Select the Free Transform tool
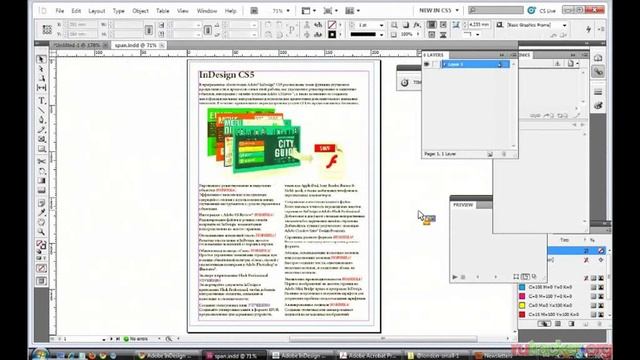The height and width of the screenshot is (360, 640). click(41, 171)
